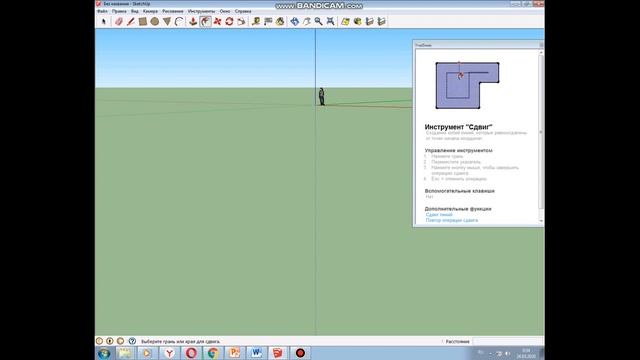This screenshot has width=640, height=360.
Task: Click Instructor panel scrollbar up arrow
Action: [541, 53]
